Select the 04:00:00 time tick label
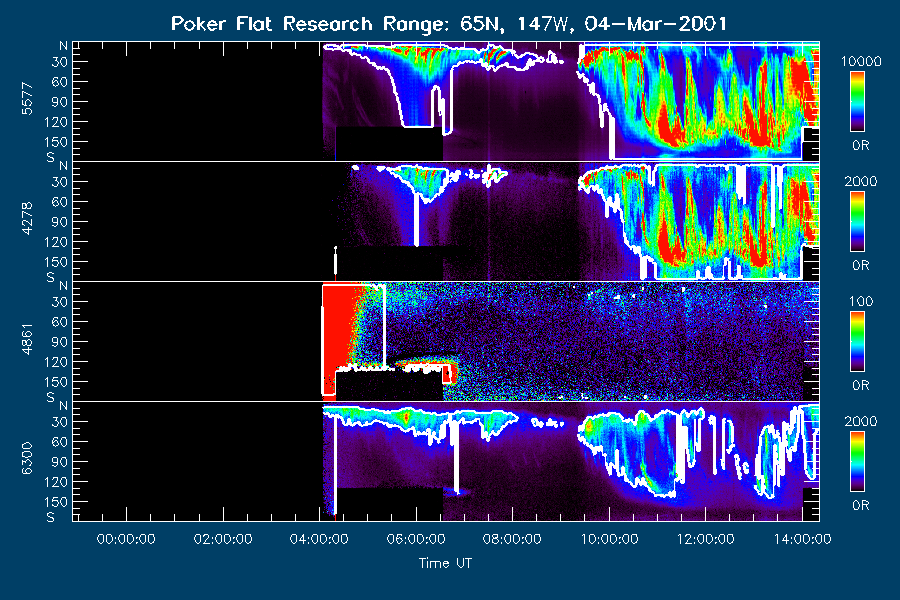This screenshot has height=600, width=900. pyautogui.click(x=319, y=539)
